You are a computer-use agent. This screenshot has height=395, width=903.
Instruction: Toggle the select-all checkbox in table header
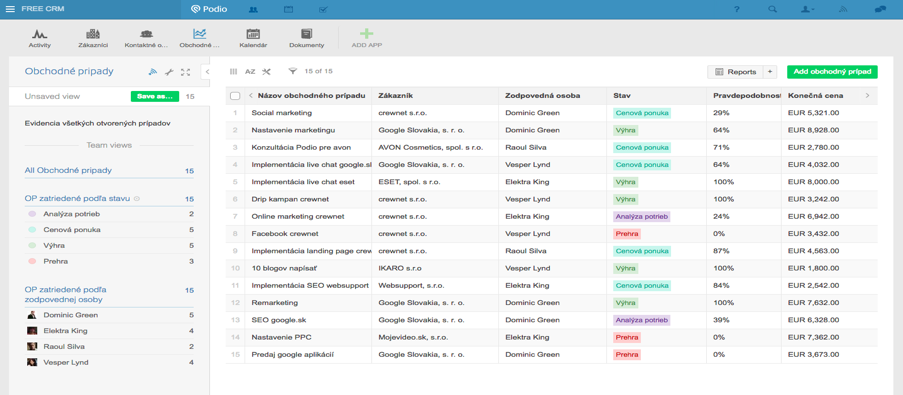tap(235, 96)
